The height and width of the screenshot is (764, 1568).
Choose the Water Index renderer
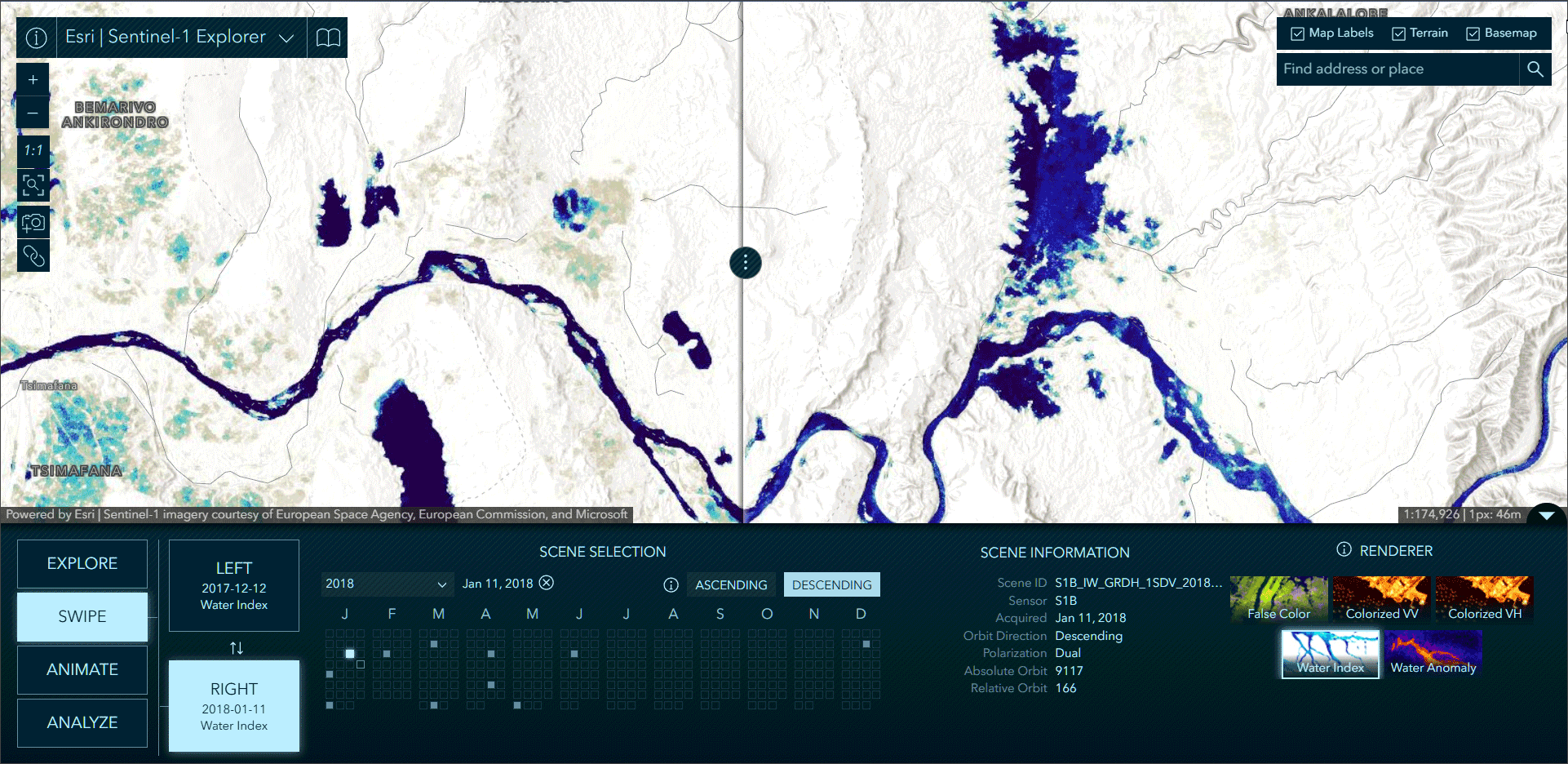(x=1330, y=653)
